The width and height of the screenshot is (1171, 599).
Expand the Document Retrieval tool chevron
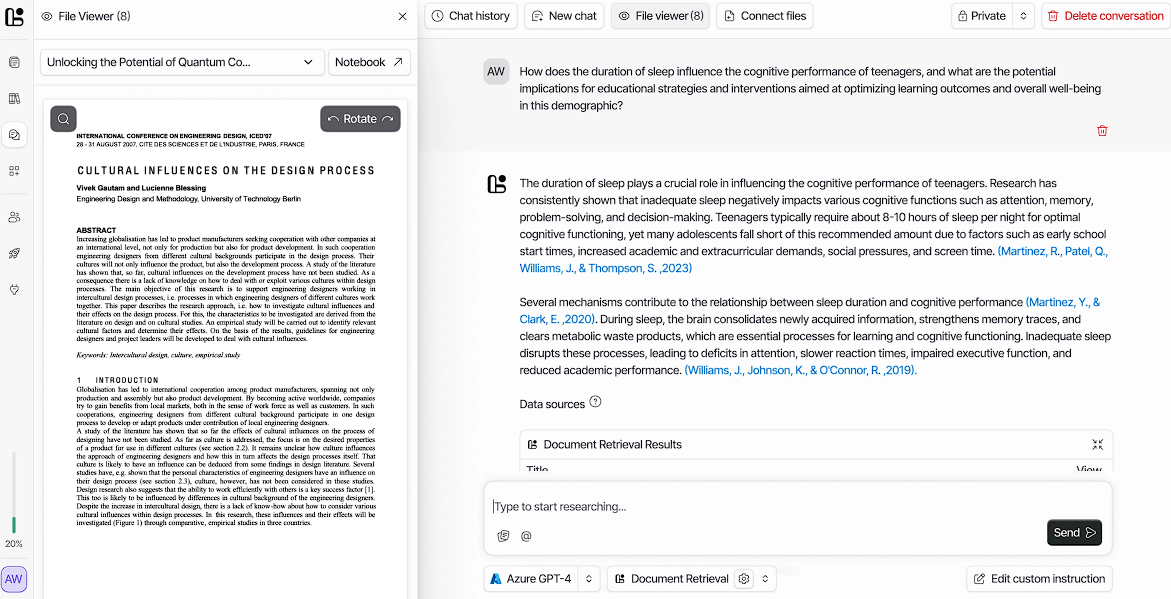(765, 579)
